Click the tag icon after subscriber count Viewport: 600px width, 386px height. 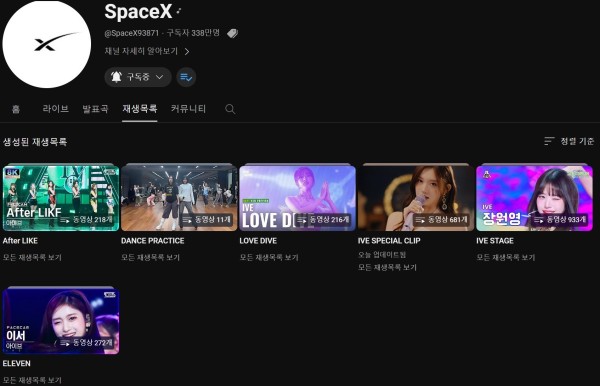click(232, 34)
